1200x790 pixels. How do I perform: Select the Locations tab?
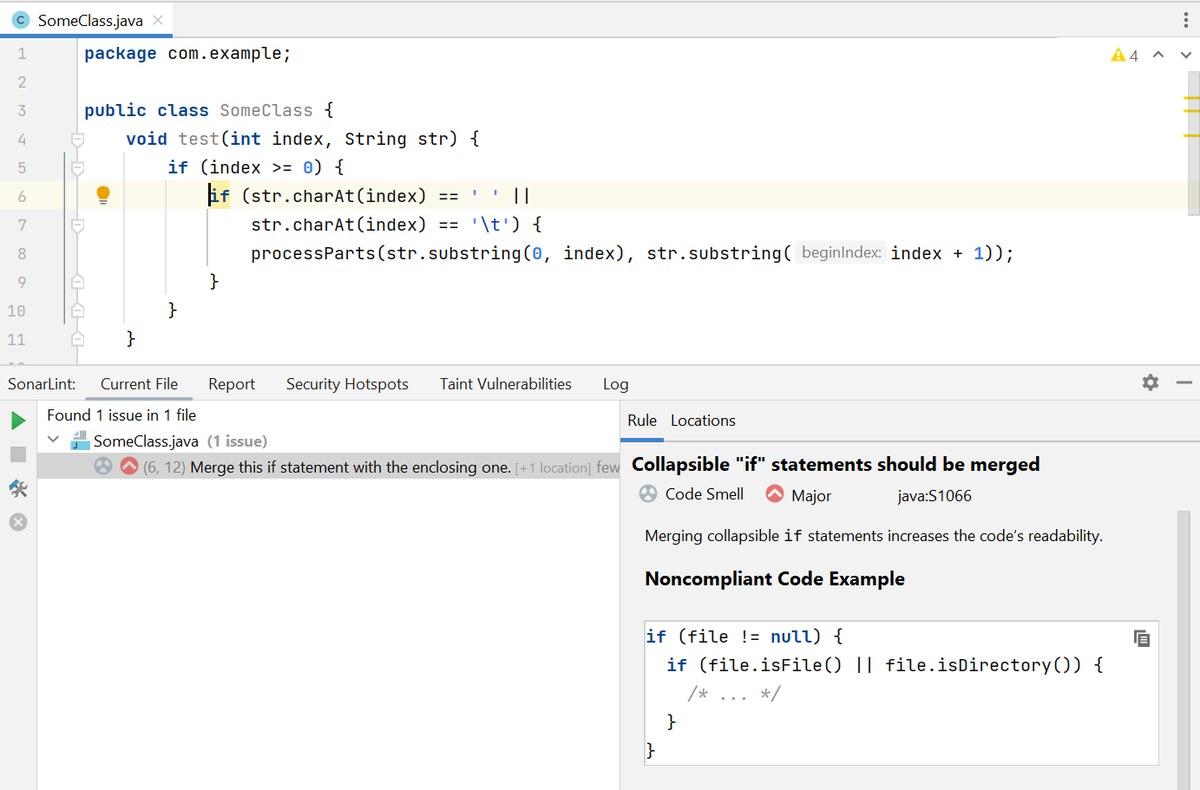point(703,421)
